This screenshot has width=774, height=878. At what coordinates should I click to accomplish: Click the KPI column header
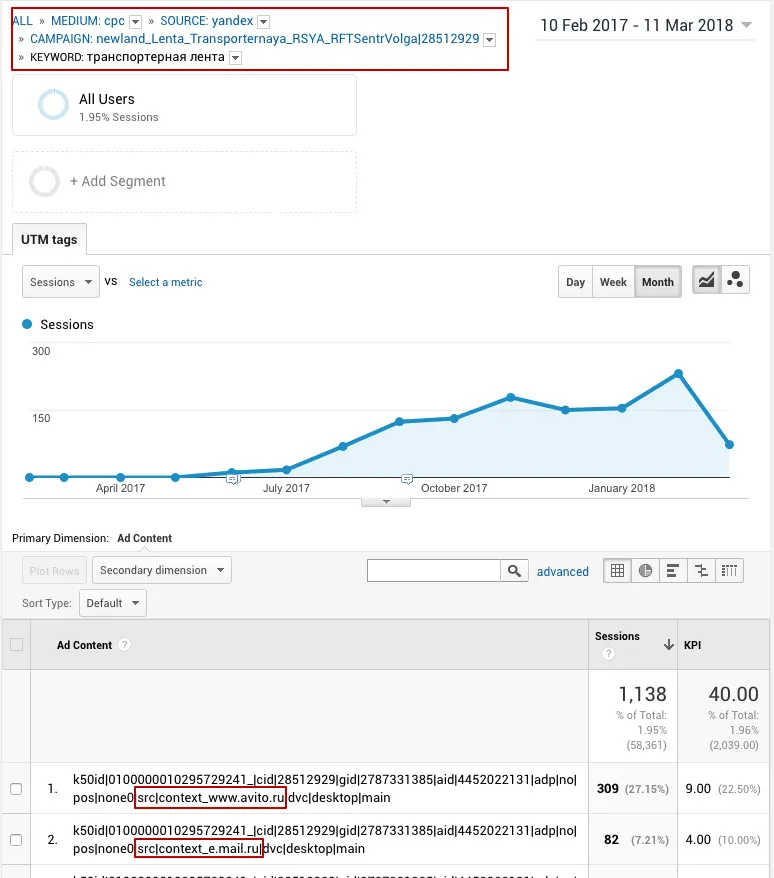pos(724,645)
